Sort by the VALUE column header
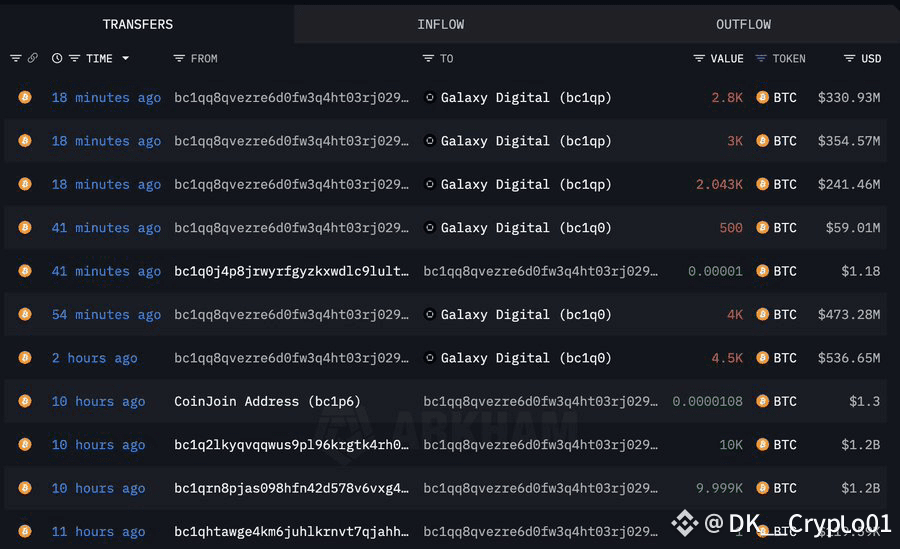Image resolution: width=900 pixels, height=549 pixels. [727, 59]
